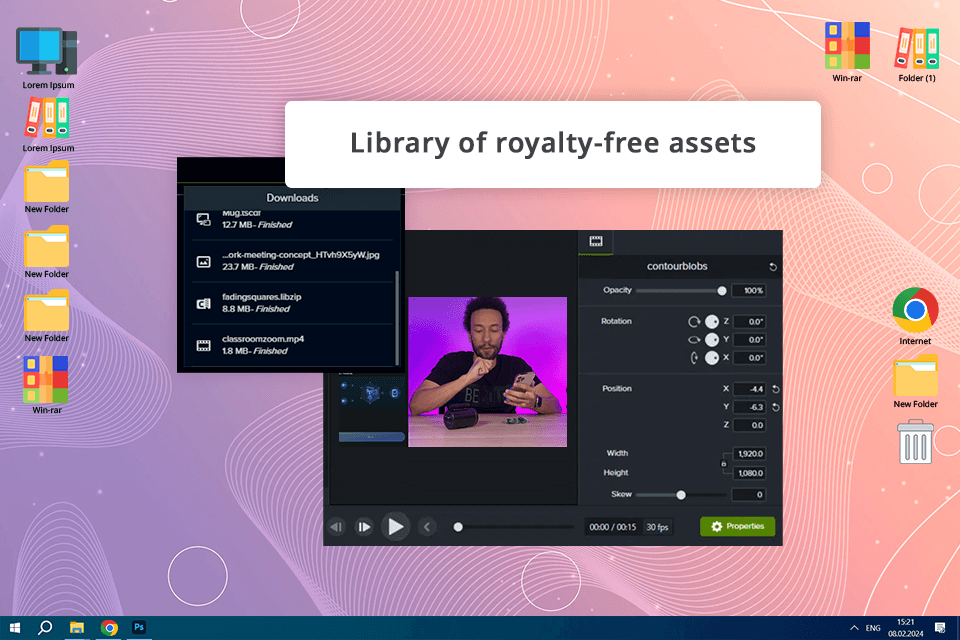Click the previous marker chevron button
960x640 pixels.
427,527
